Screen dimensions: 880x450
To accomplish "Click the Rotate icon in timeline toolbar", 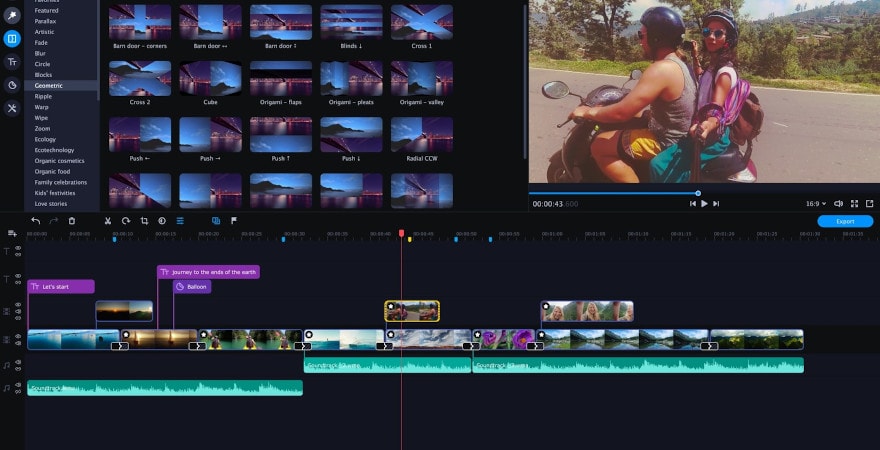I will tap(126, 220).
